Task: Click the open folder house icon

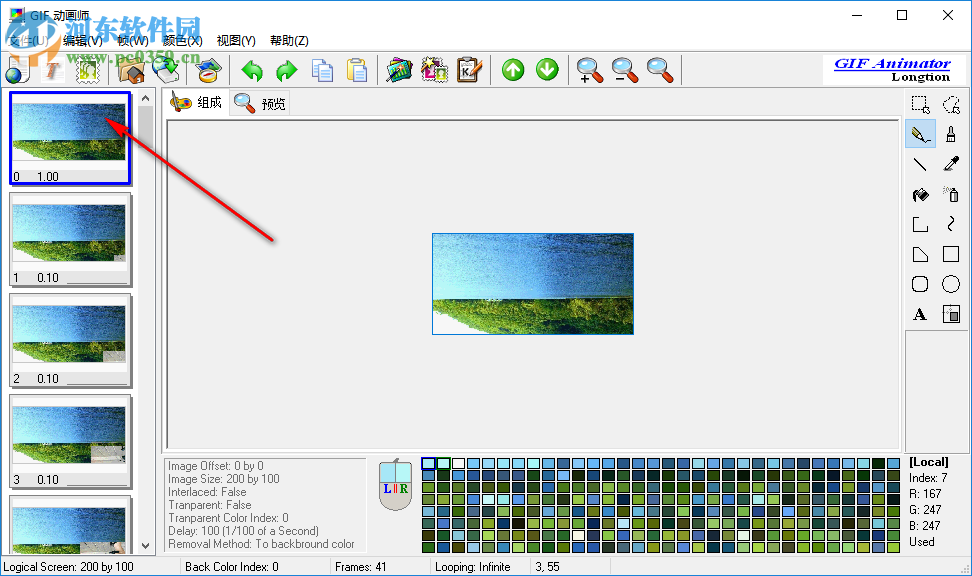Action: tap(131, 70)
